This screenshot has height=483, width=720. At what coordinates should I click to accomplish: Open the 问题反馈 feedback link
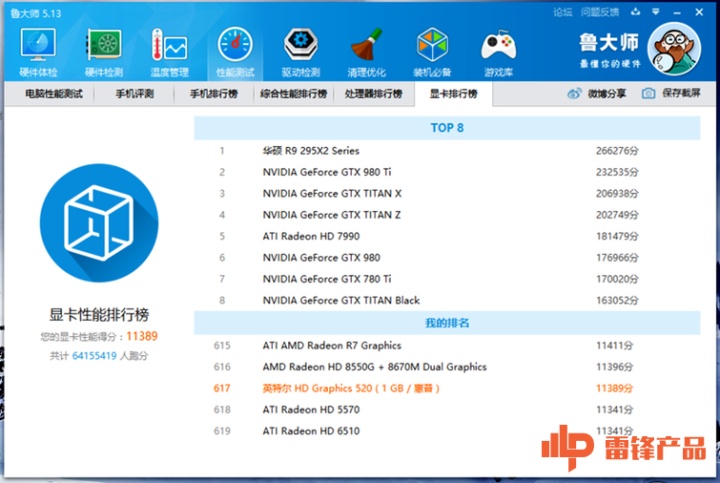tap(600, 12)
